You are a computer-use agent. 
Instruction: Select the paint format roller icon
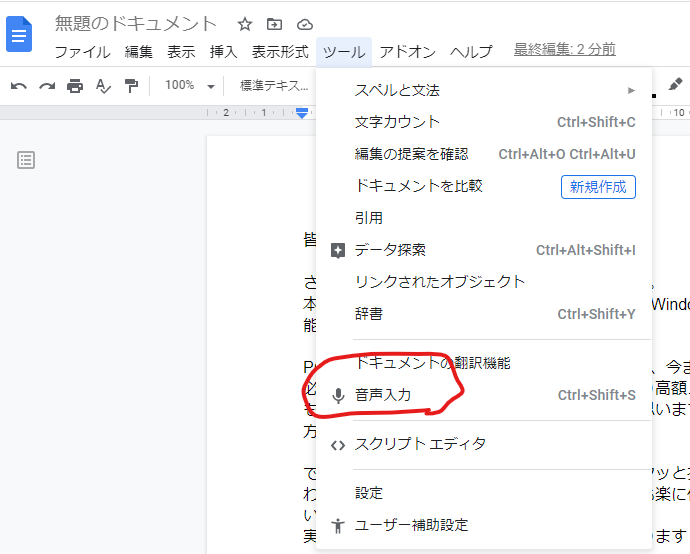(131, 86)
